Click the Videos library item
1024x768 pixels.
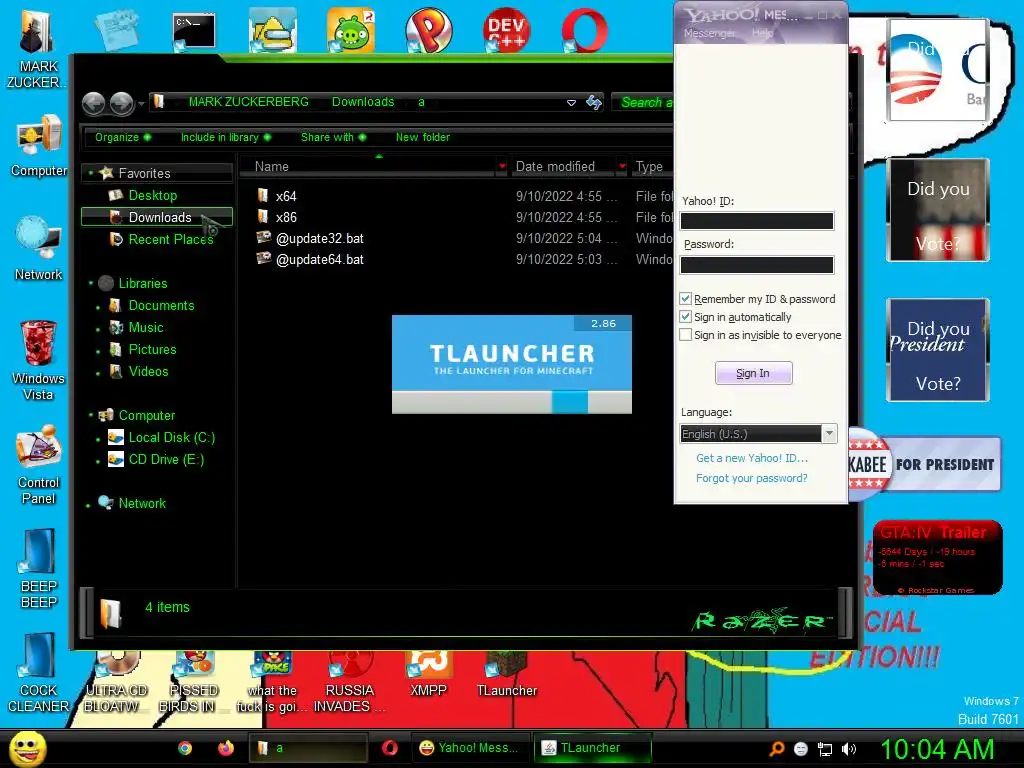point(148,371)
